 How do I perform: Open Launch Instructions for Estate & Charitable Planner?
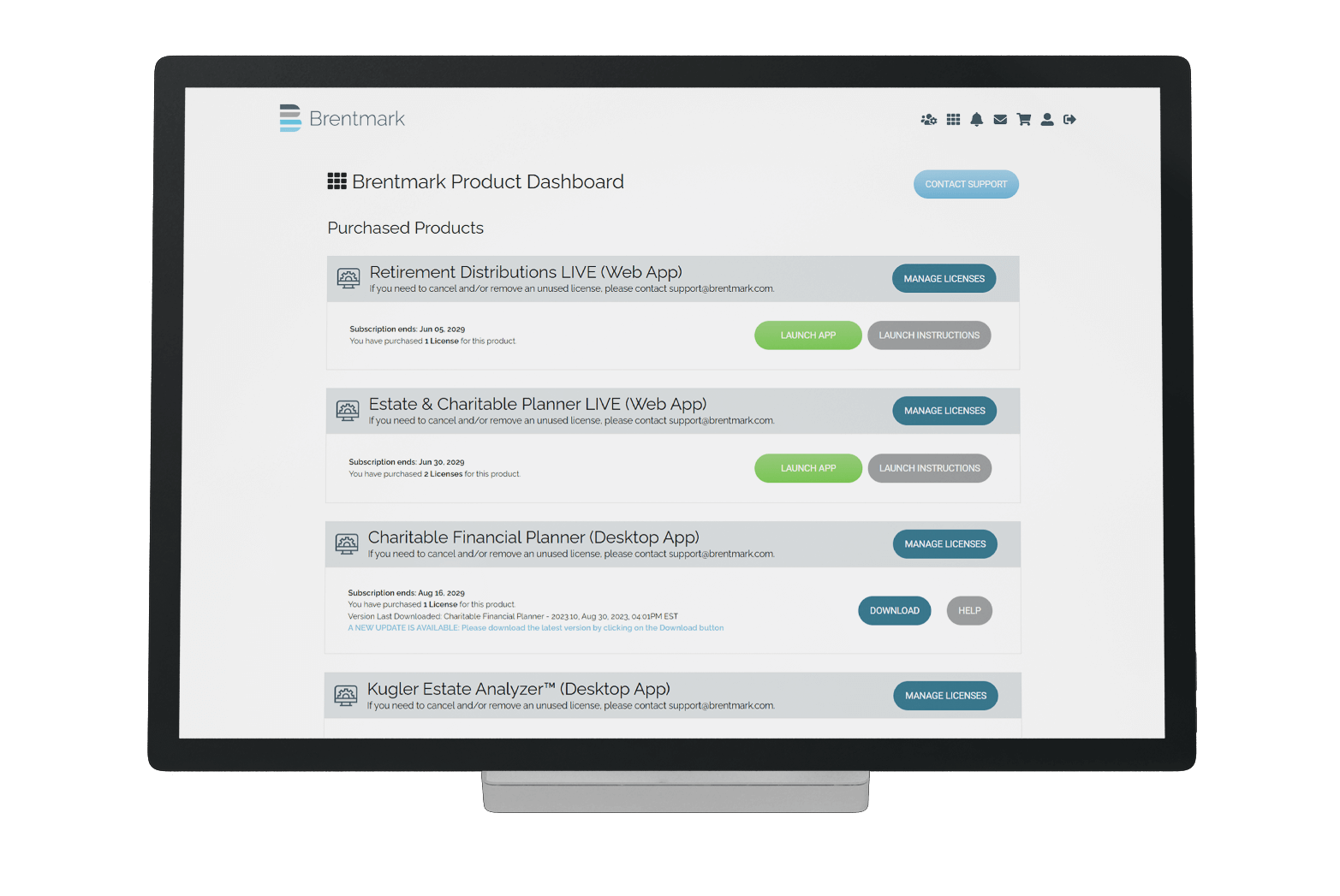point(930,468)
